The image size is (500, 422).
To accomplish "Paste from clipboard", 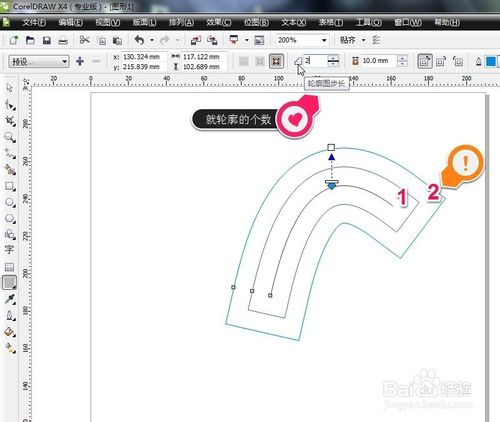I will click(x=117, y=41).
